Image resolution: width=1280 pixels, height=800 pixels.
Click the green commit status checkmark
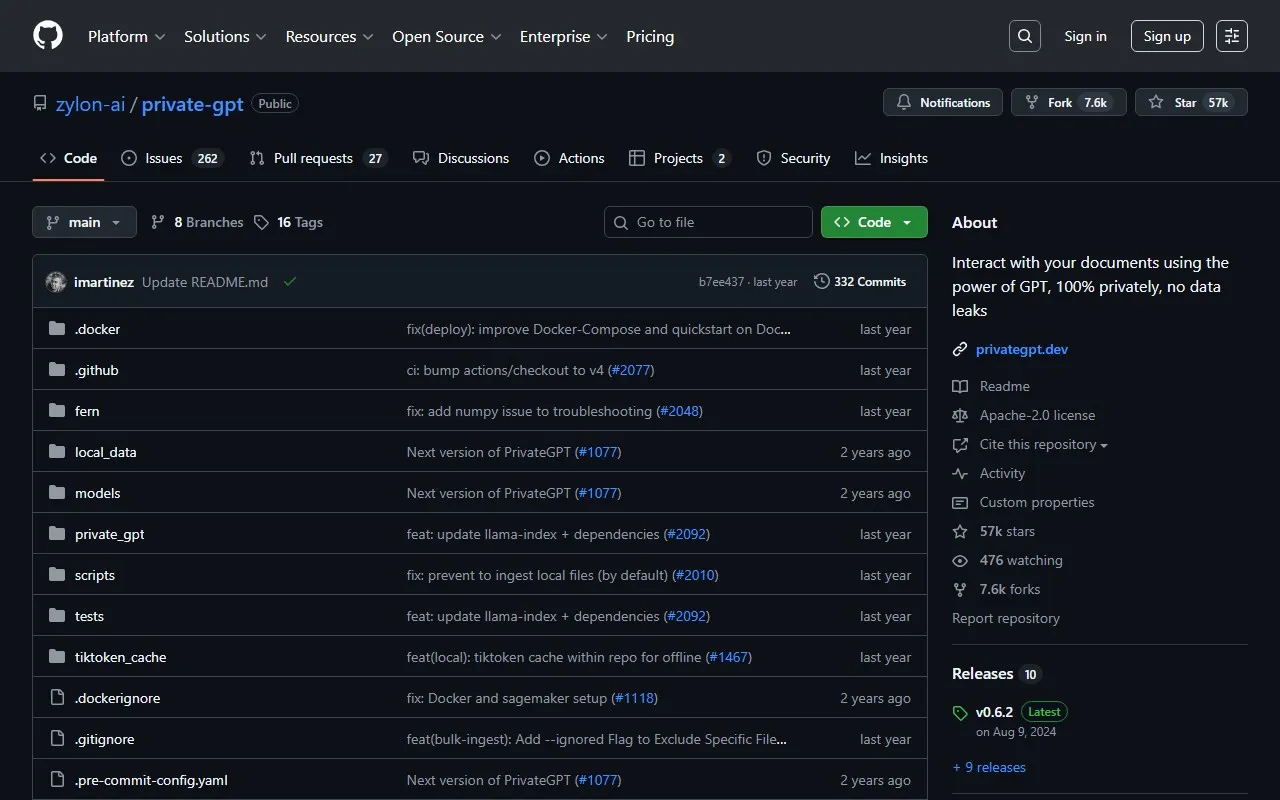click(x=290, y=282)
